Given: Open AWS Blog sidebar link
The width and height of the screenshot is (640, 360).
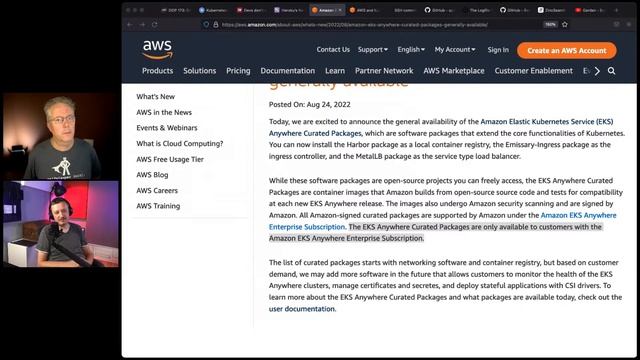Looking at the screenshot, I should pos(152,175).
